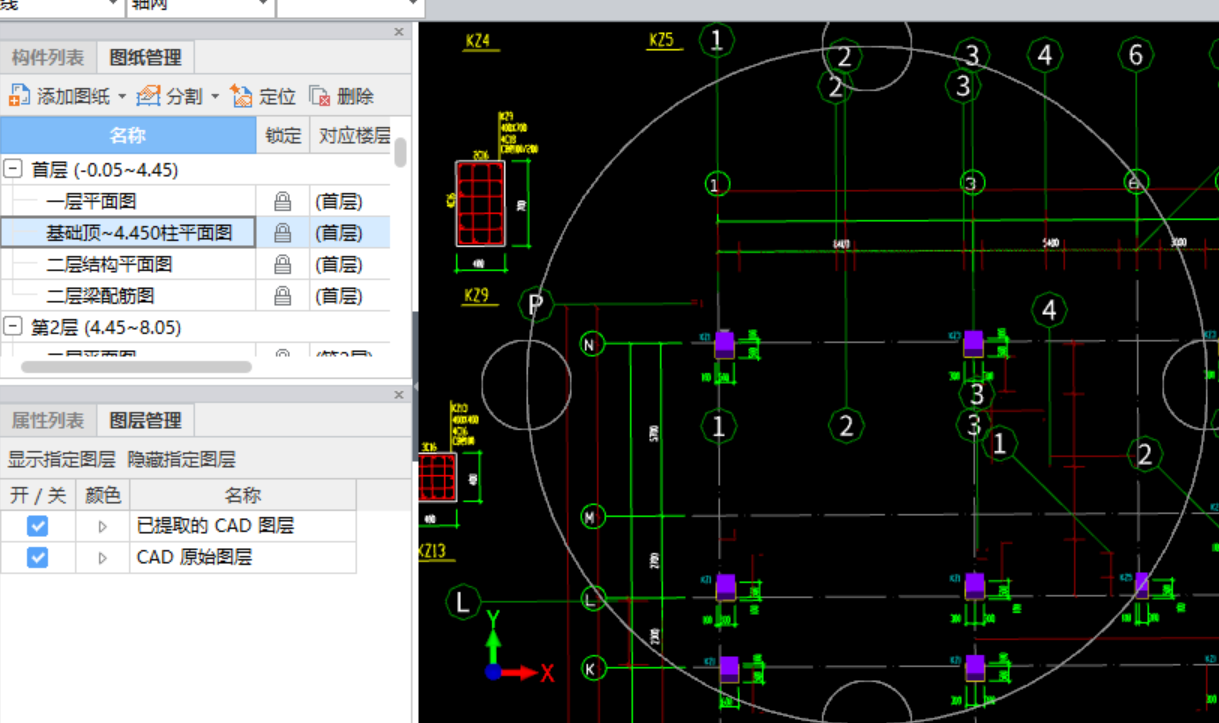This screenshot has height=723, width=1219.
Task: Click the Locate (定位) icon
Action: [241, 96]
